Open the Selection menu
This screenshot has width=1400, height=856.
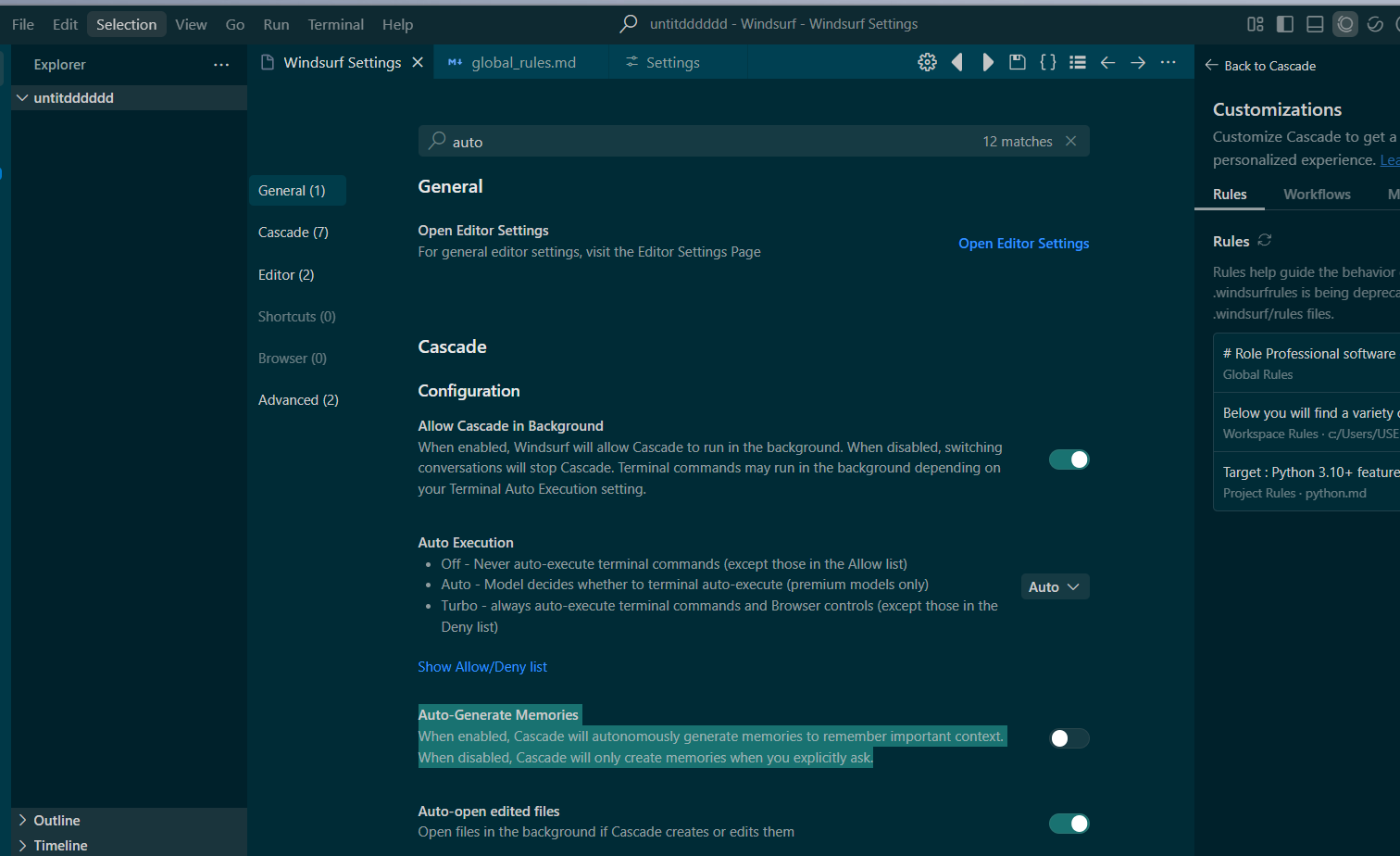click(x=127, y=24)
